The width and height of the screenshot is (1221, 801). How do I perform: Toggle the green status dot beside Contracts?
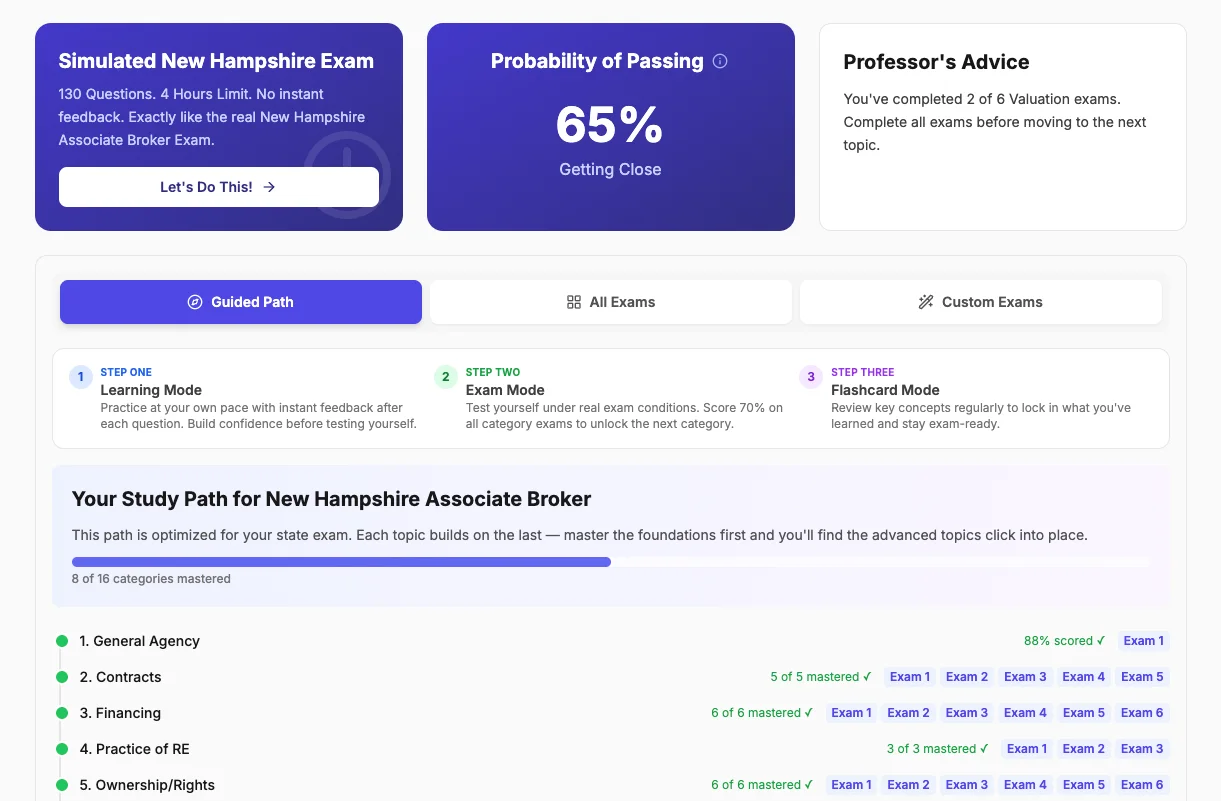click(x=61, y=677)
